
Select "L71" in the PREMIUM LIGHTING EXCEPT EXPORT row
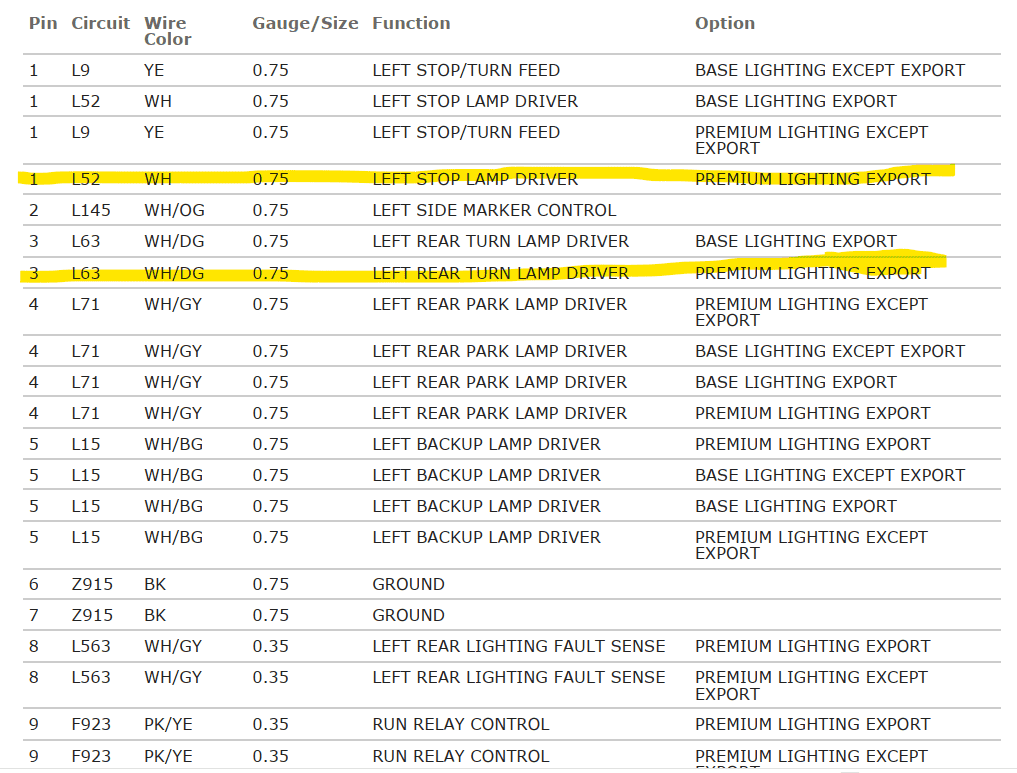[x=86, y=304]
